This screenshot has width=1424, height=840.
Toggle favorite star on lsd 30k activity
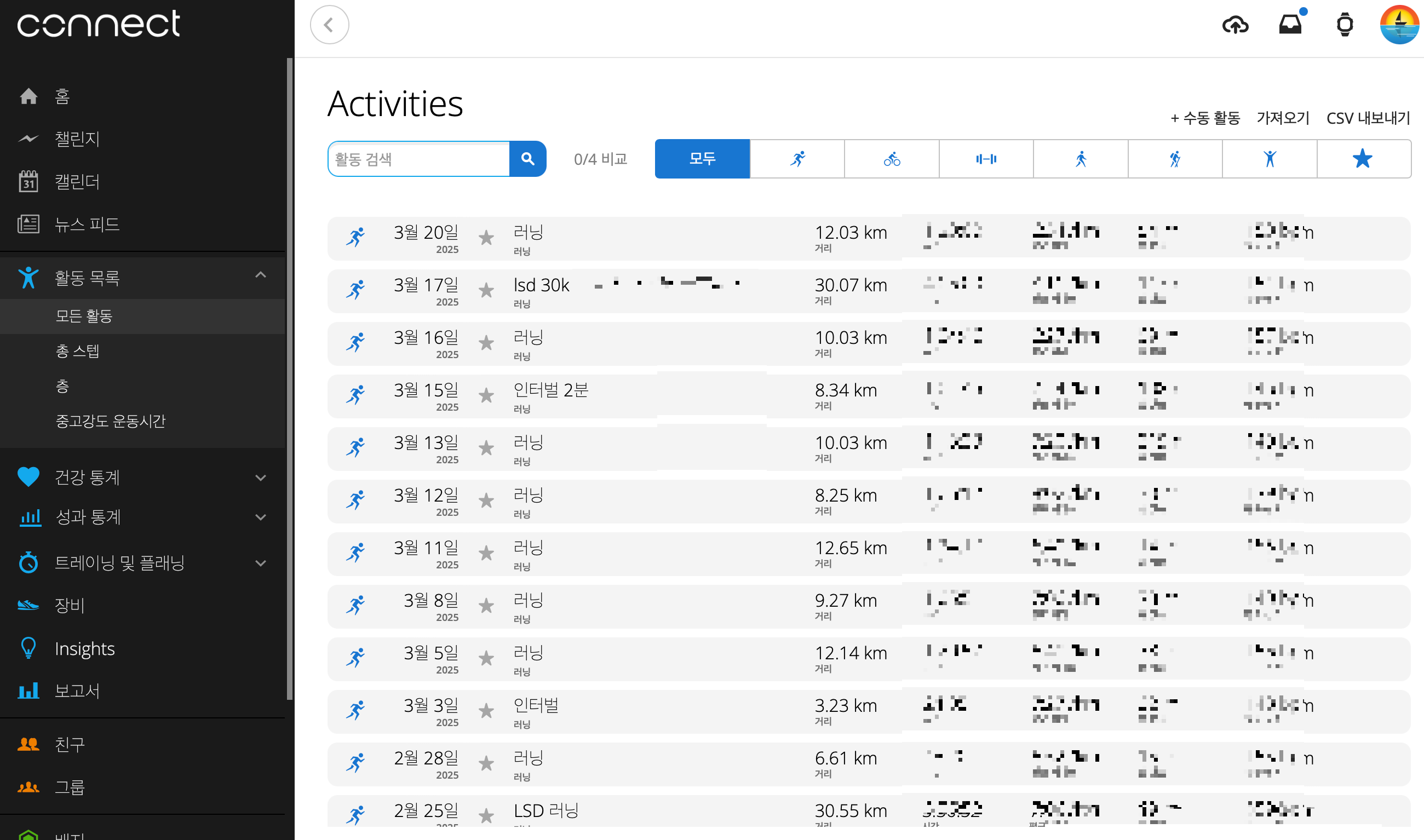click(486, 290)
